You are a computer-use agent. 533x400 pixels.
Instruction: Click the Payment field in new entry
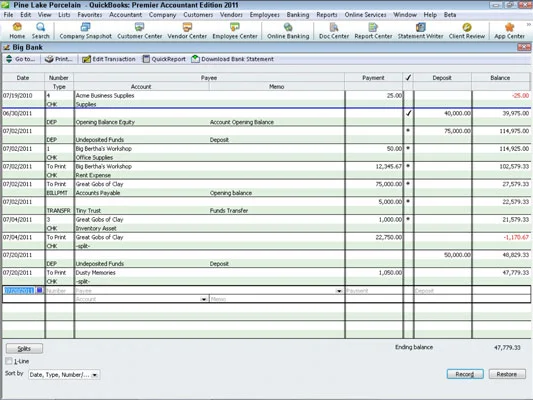click(x=374, y=291)
